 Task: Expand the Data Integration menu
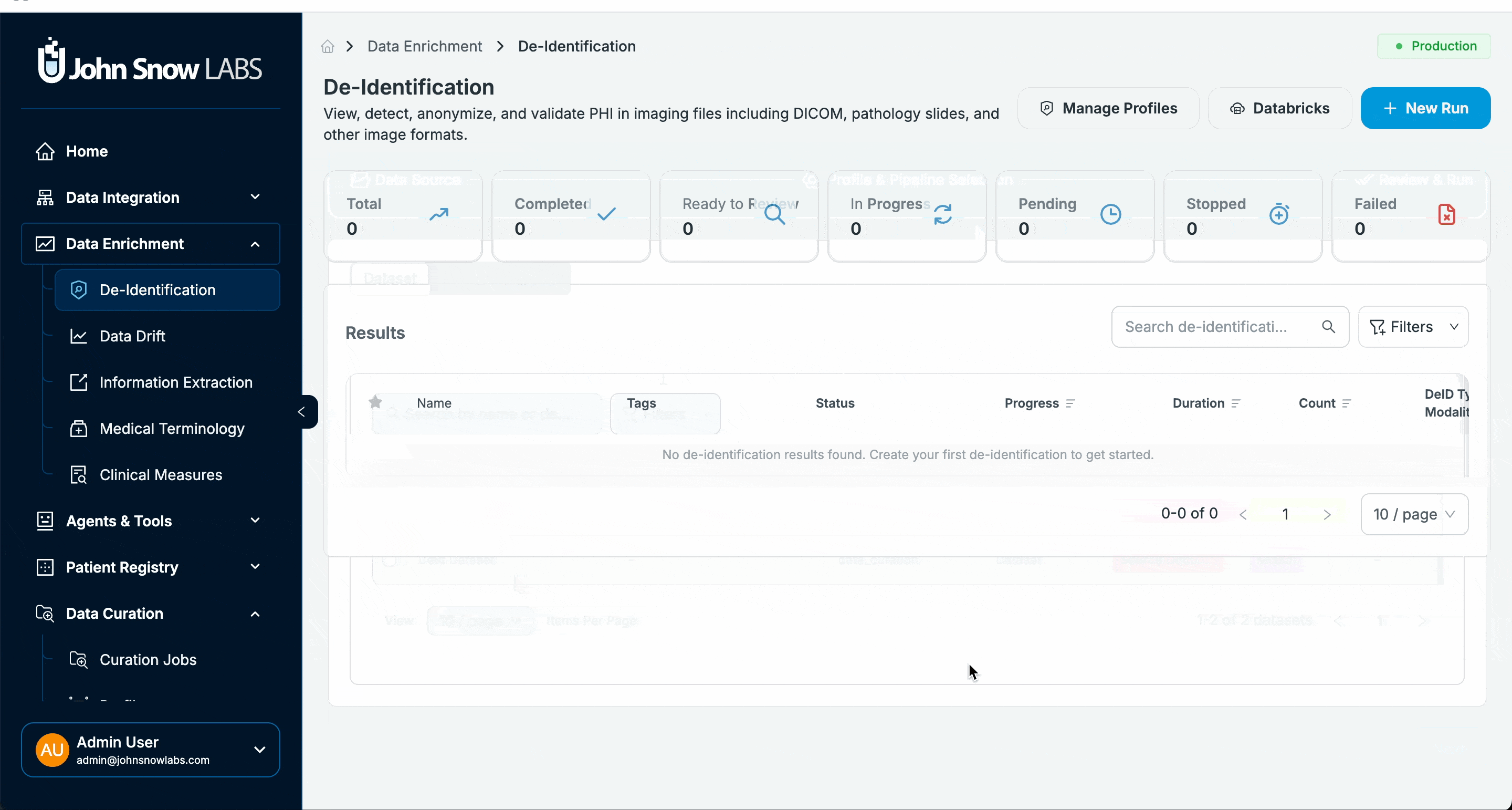pyautogui.click(x=150, y=198)
